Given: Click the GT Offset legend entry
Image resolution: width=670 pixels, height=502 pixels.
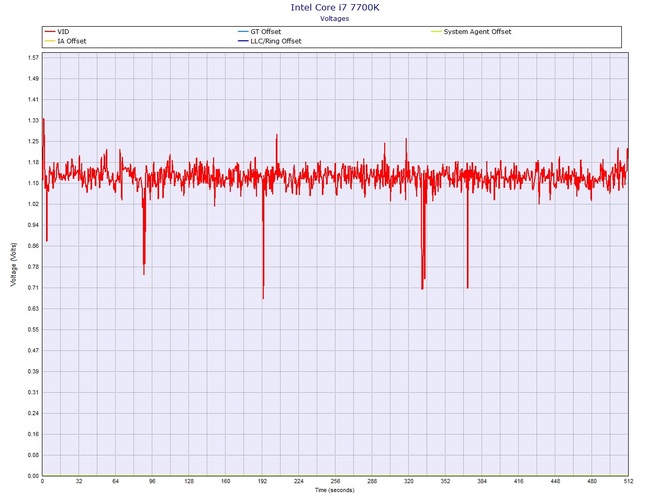Looking at the screenshot, I should coord(260,32).
